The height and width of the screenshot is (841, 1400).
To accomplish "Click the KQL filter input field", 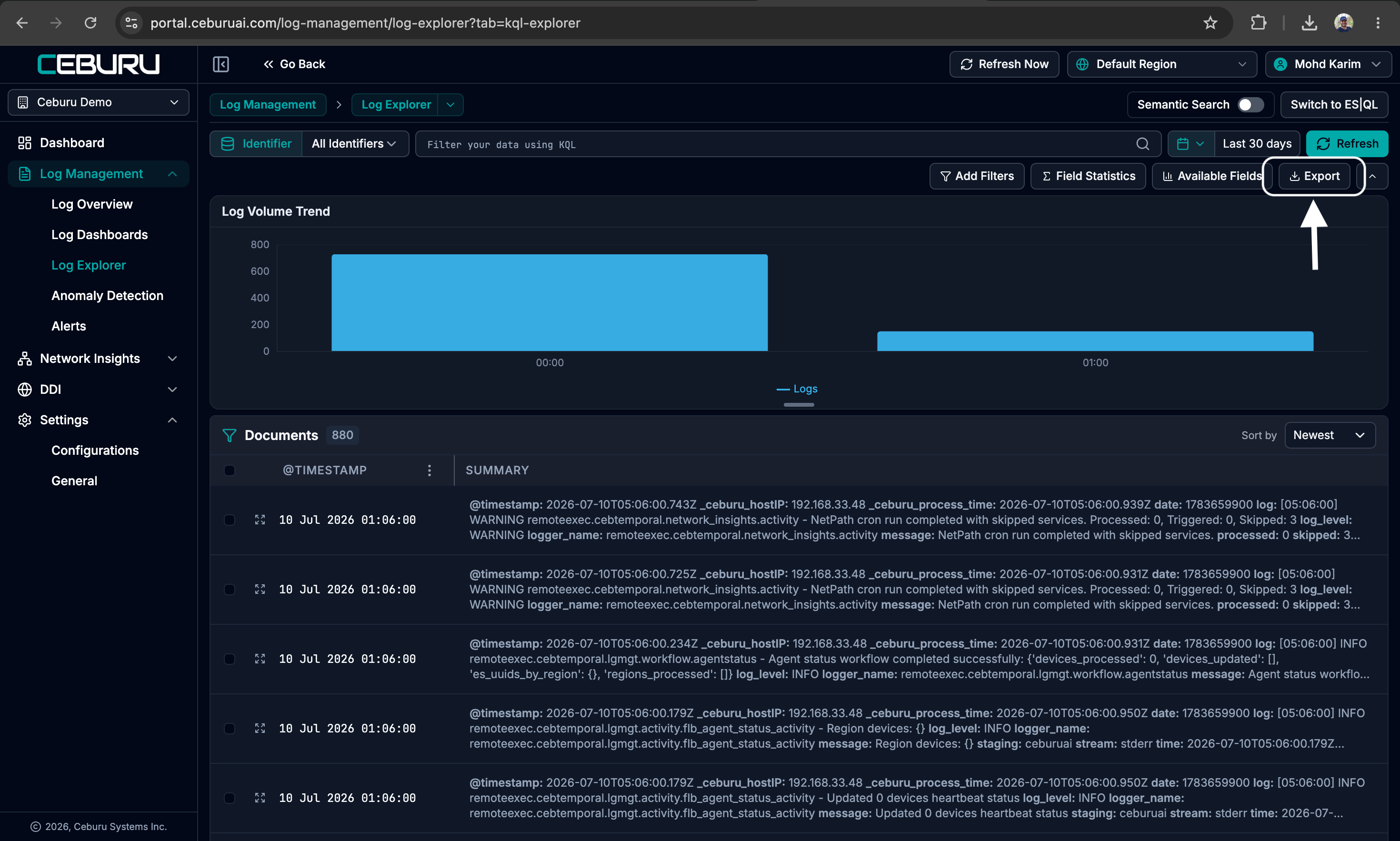I will coord(788,144).
